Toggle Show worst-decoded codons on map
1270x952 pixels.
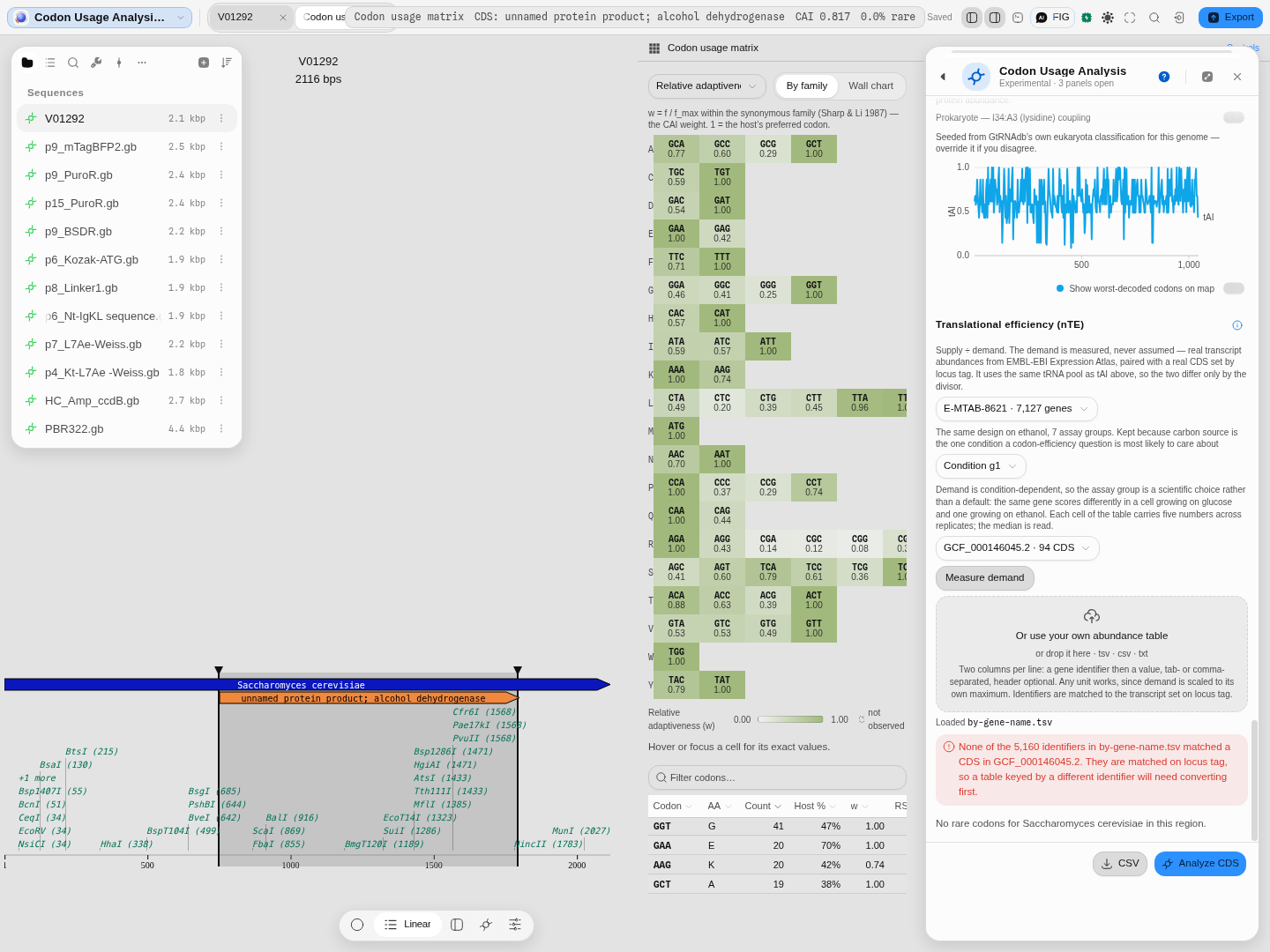(1234, 288)
